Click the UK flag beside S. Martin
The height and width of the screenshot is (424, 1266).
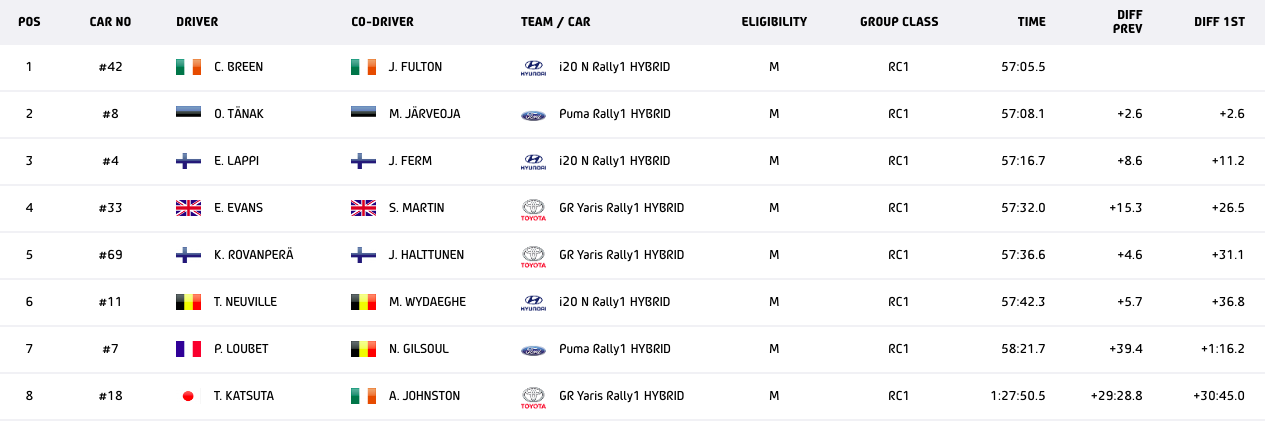pyautogui.click(x=363, y=208)
